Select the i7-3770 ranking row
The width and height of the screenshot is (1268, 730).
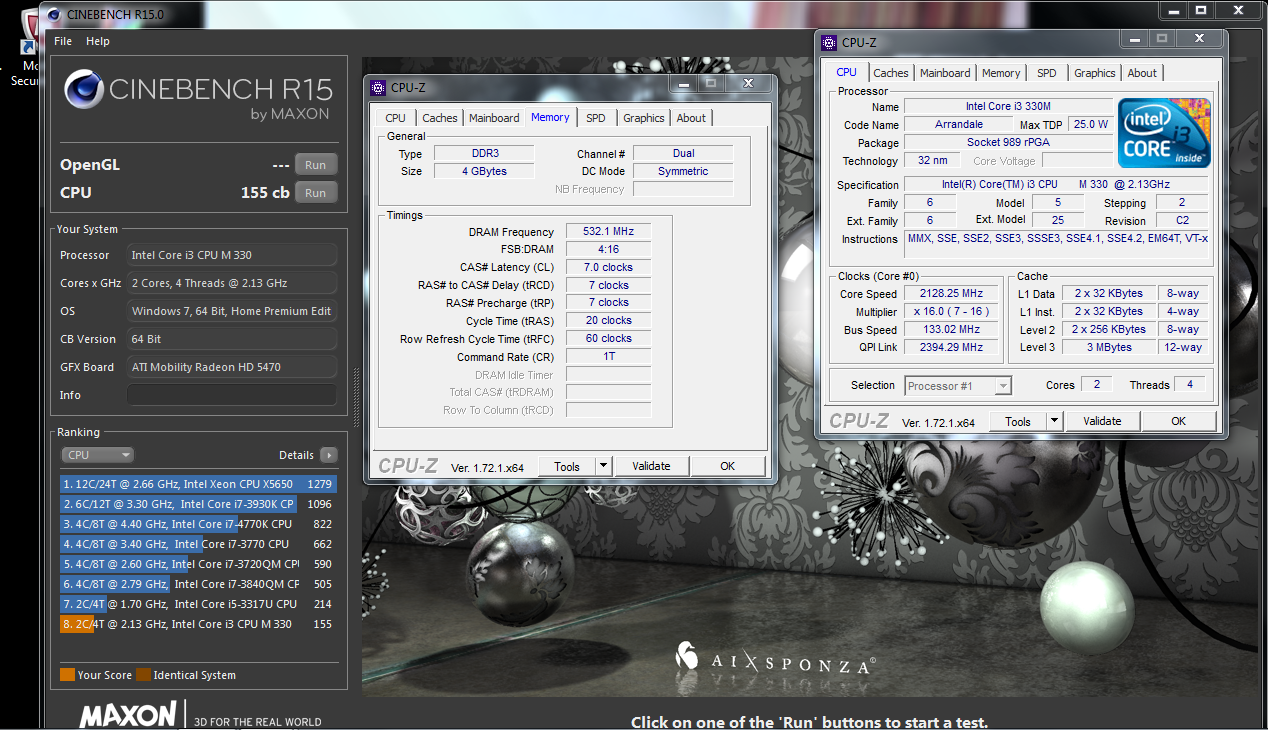[198, 544]
